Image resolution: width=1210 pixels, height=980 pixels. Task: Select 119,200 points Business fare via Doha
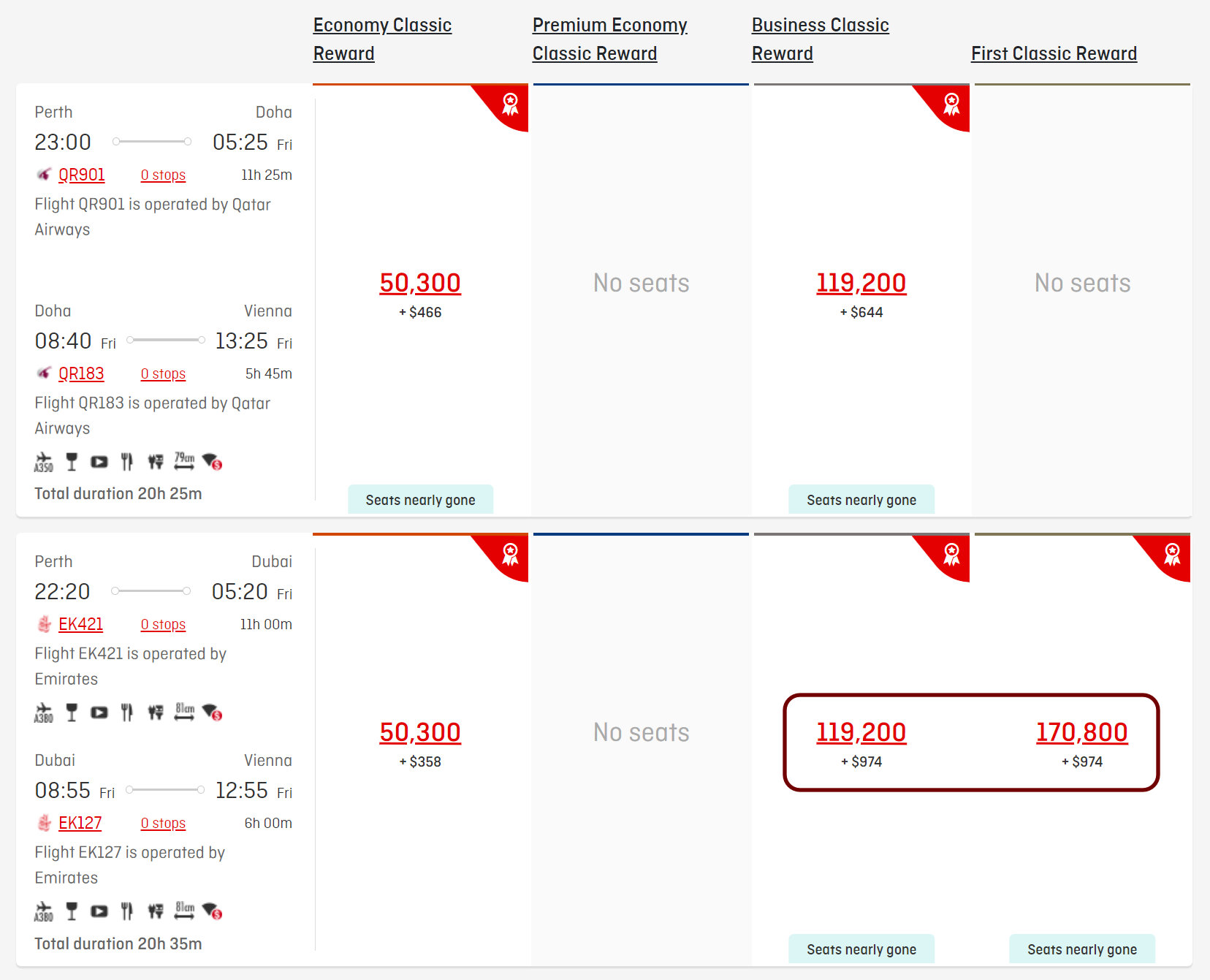tap(861, 283)
